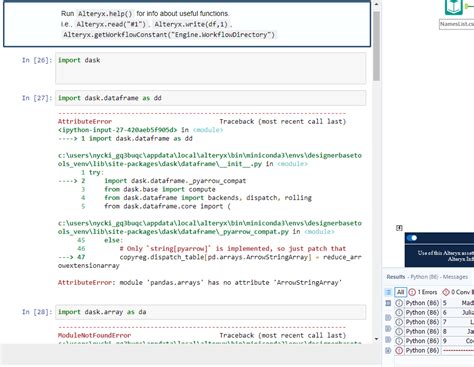Select the Input Data tool on canvas

coord(454,7)
